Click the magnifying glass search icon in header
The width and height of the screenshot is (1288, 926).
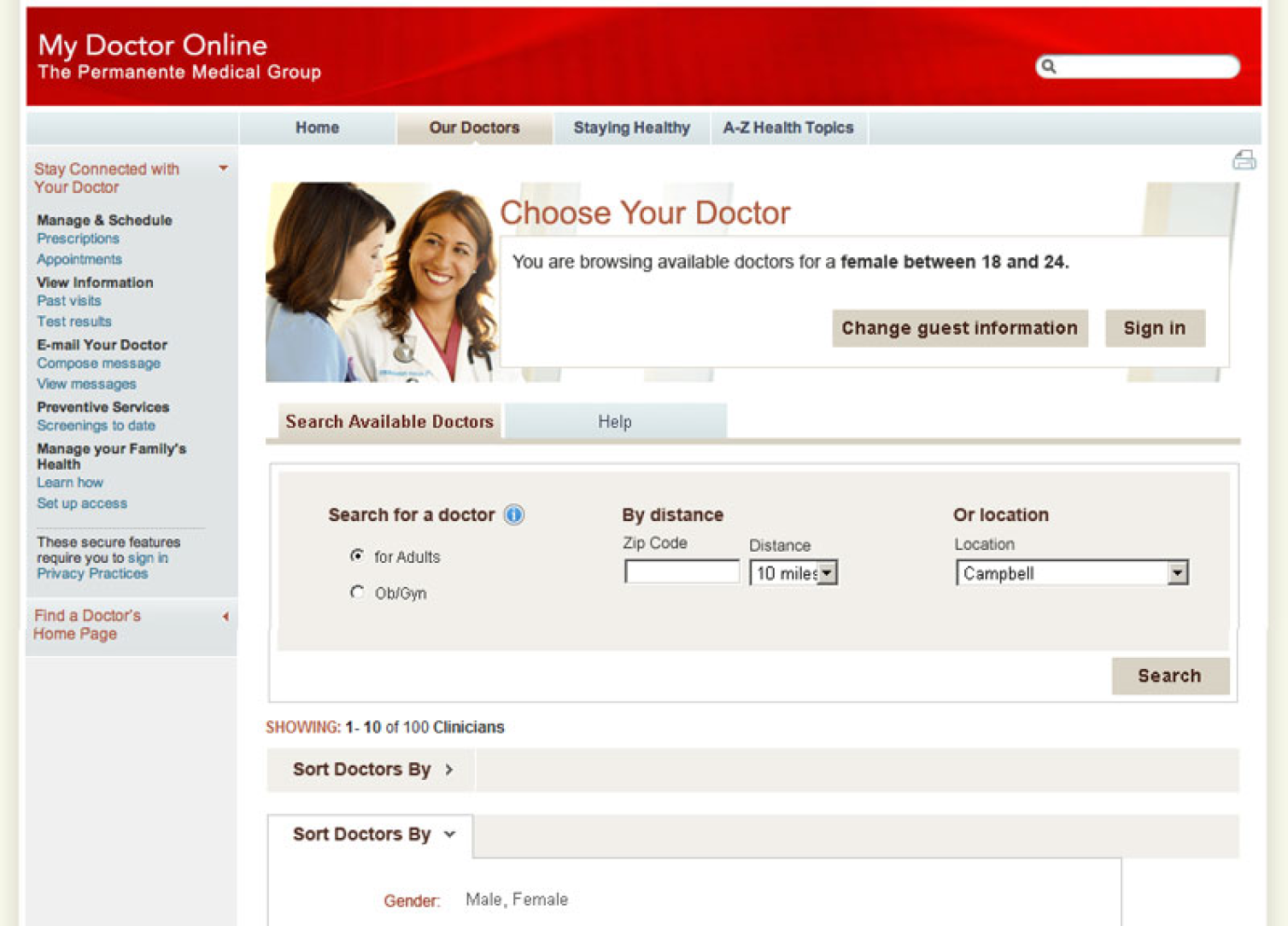[1049, 67]
